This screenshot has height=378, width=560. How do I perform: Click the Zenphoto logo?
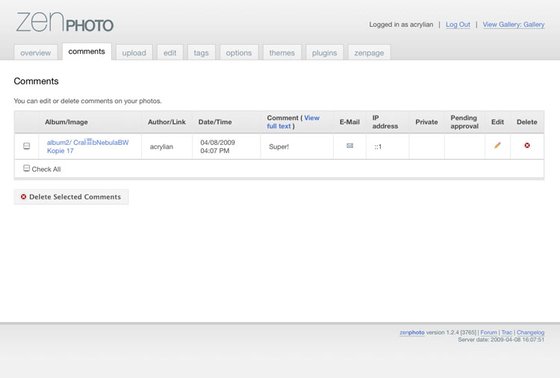(x=65, y=22)
